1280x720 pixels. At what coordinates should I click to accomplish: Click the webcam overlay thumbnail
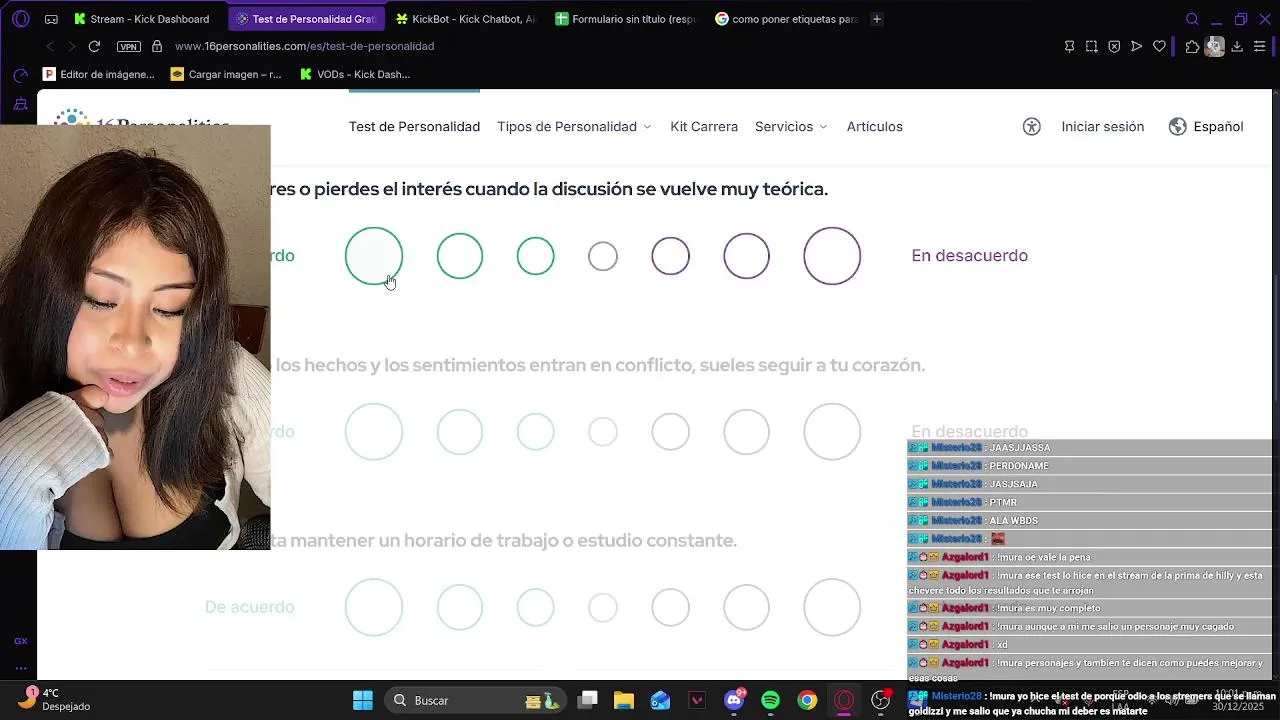(x=135, y=337)
